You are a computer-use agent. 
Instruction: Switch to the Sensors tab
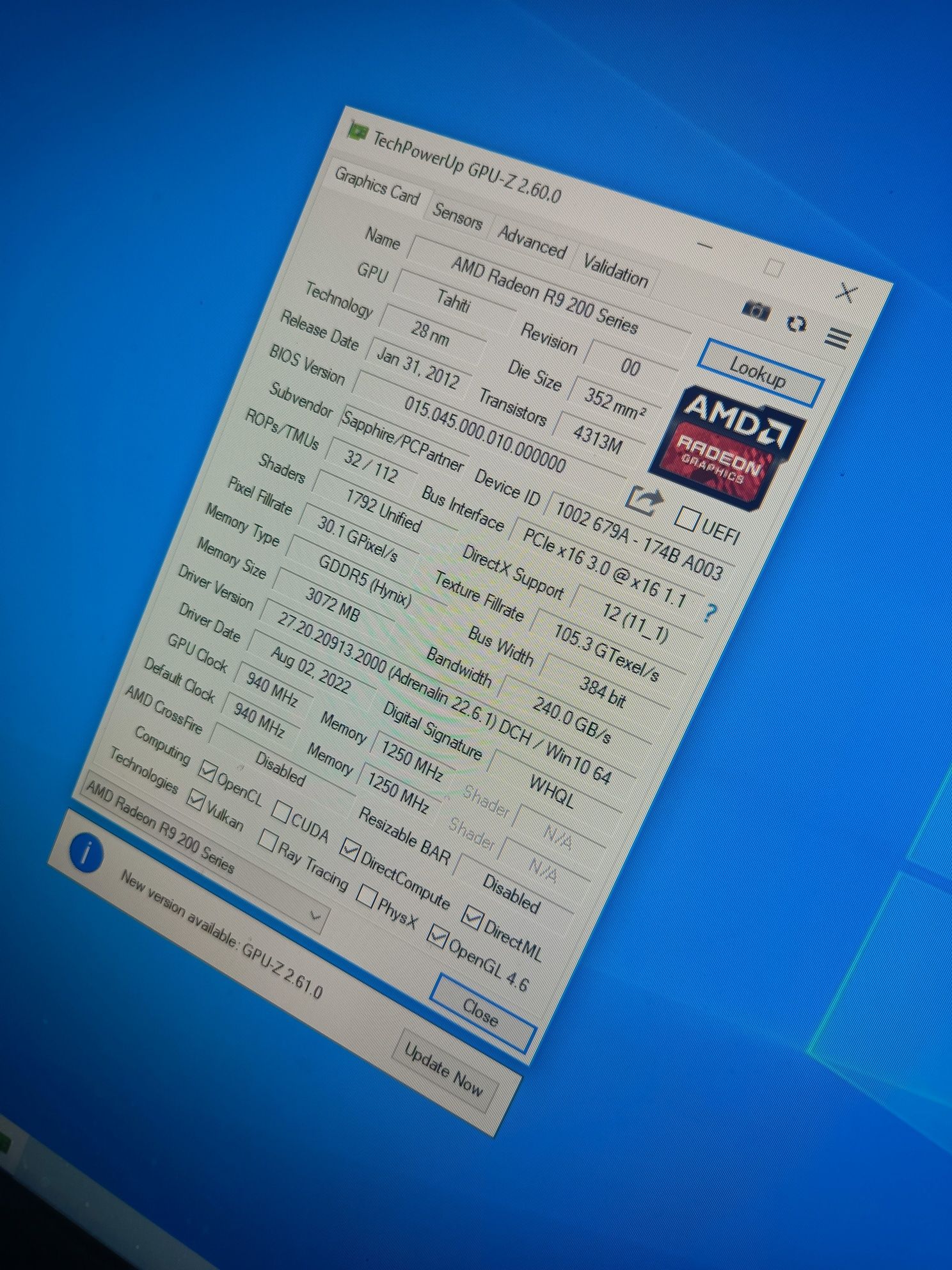pyautogui.click(x=458, y=218)
